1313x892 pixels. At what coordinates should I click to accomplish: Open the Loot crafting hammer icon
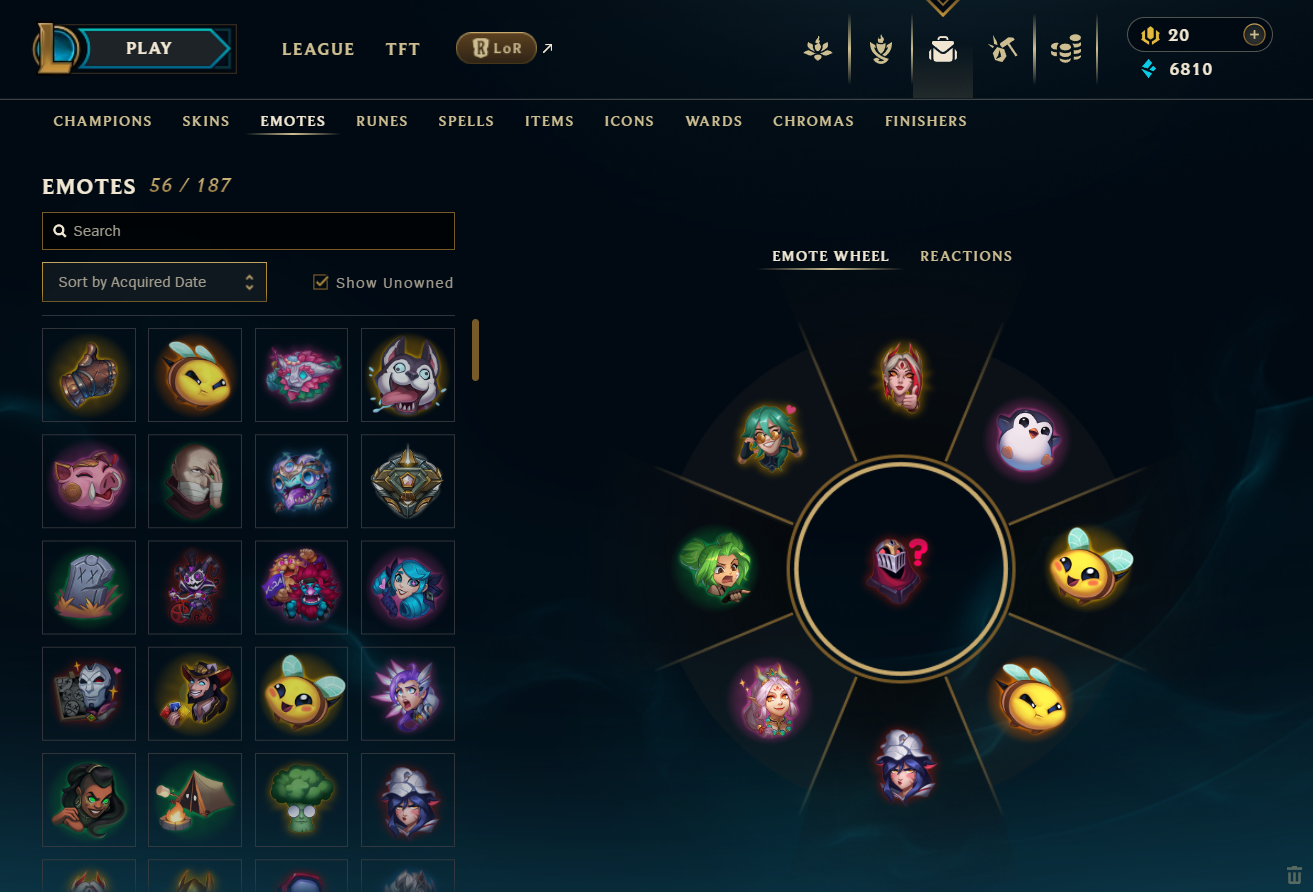[x=1003, y=49]
